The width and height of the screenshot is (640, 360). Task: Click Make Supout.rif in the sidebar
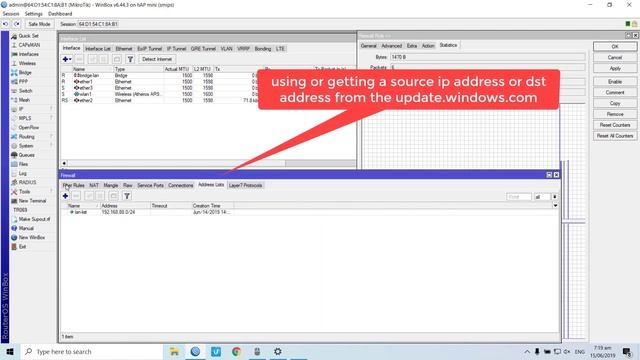(34, 219)
